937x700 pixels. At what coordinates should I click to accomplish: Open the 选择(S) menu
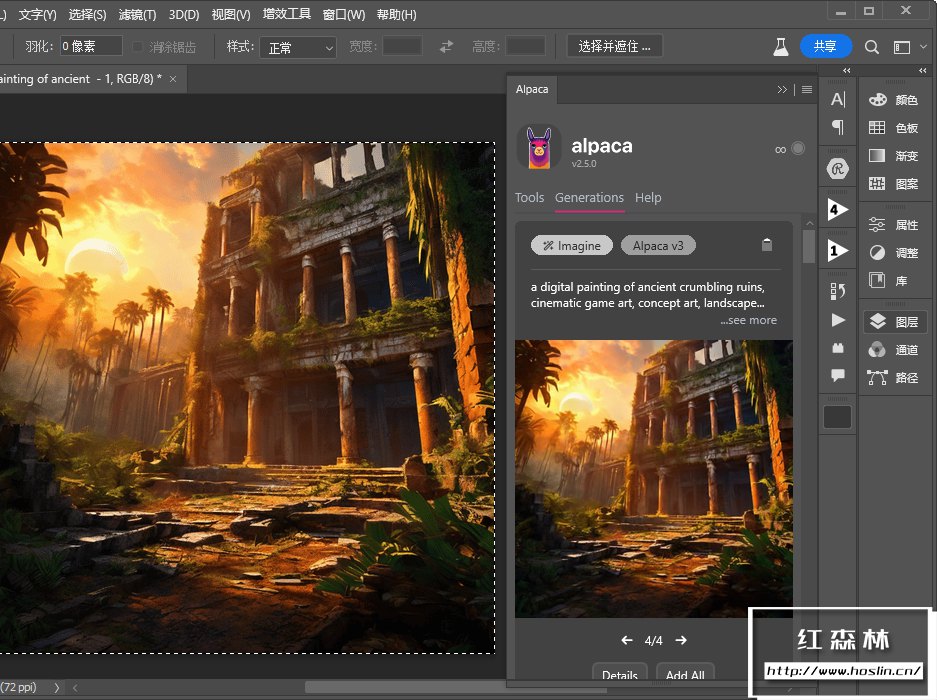pos(87,14)
